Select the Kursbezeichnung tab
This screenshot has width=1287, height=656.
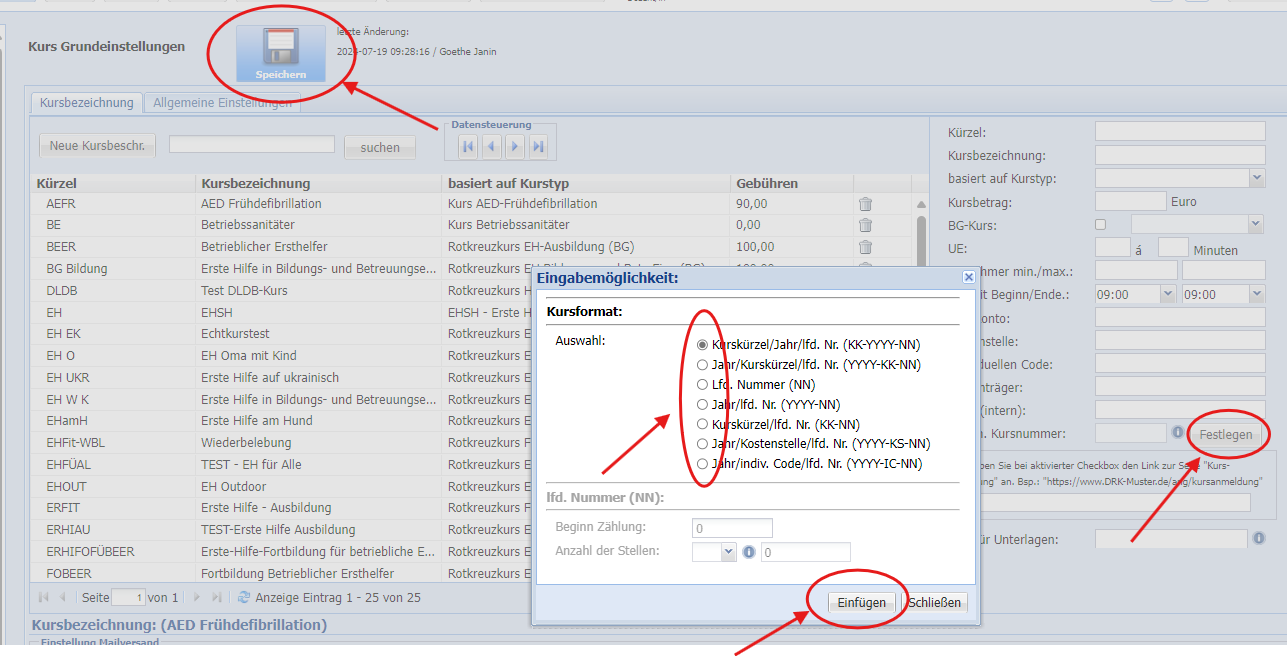point(86,103)
